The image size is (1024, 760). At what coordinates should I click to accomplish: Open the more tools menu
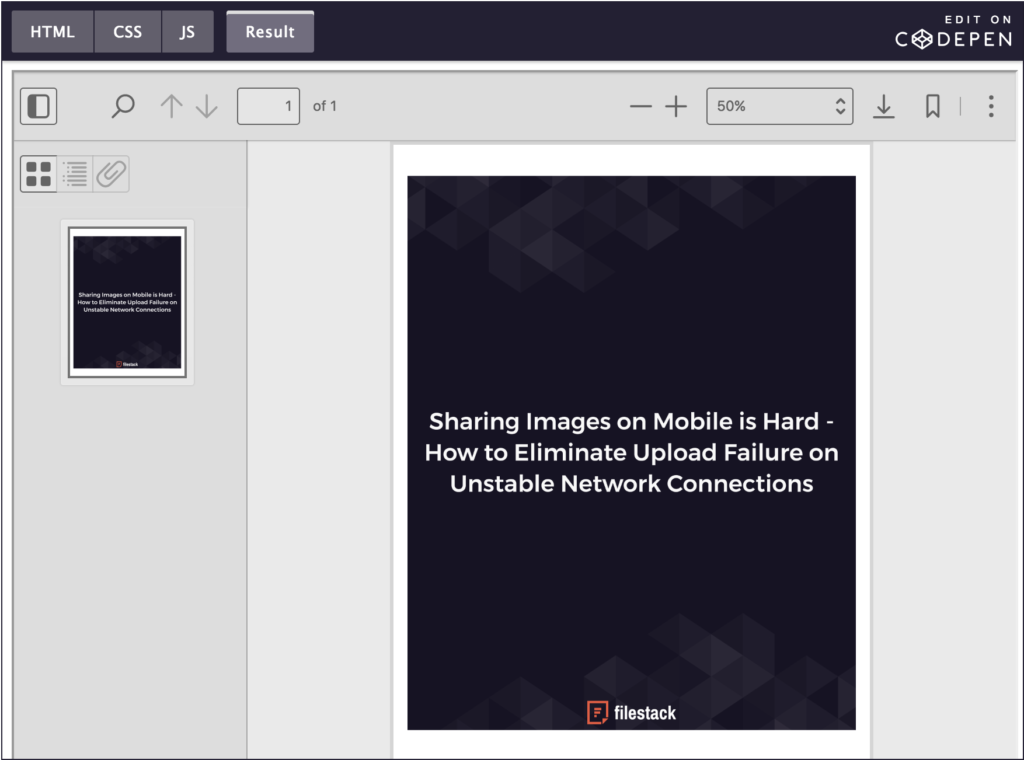(991, 105)
